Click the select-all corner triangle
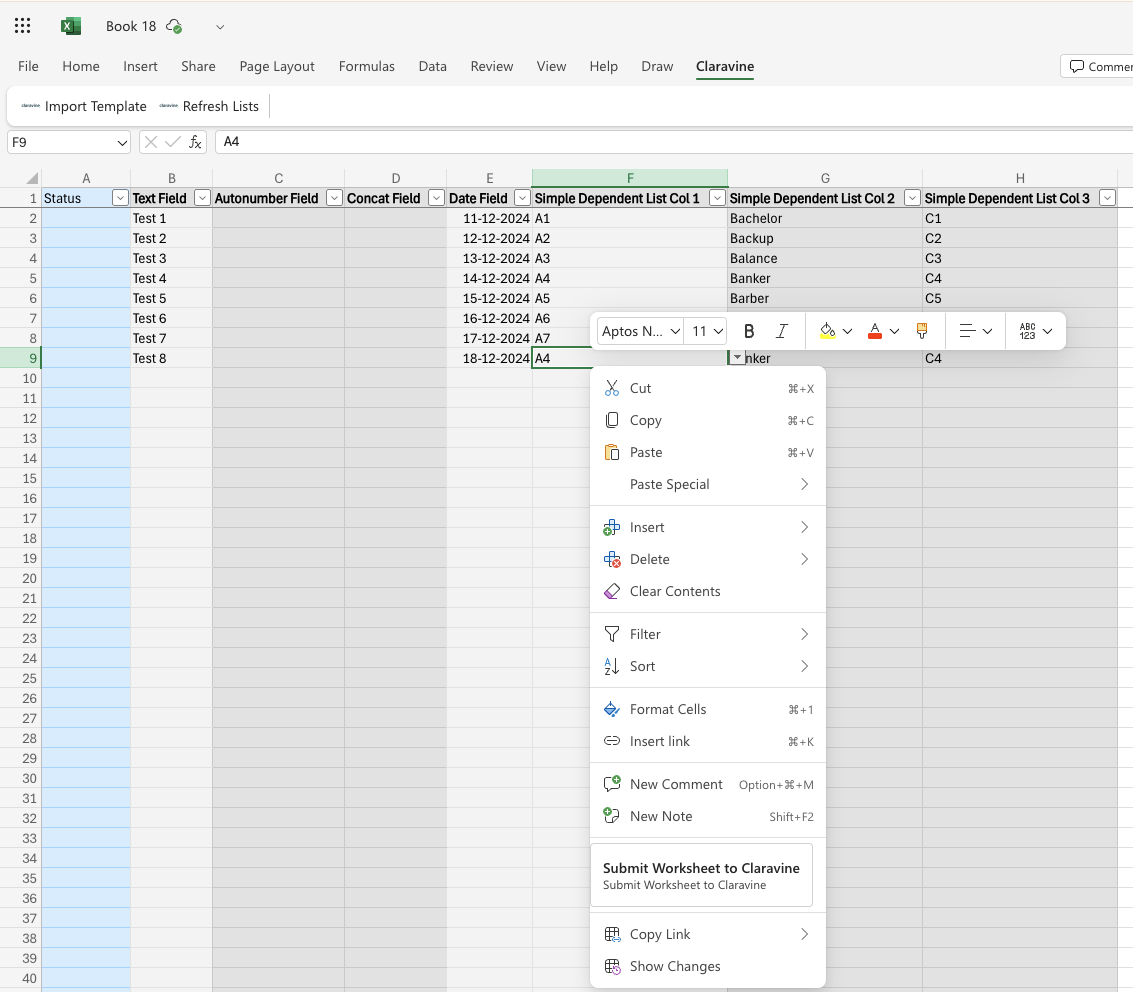The image size is (1133, 992). [32, 178]
